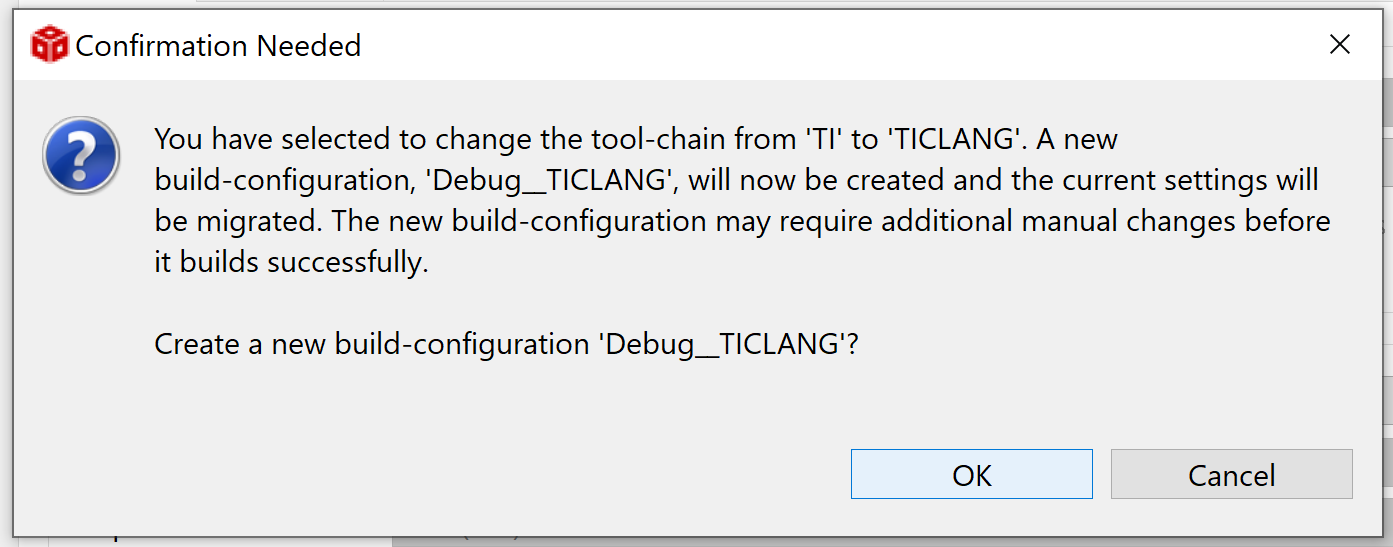The width and height of the screenshot is (1393, 547).
Task: Click the Code Composer Studio cube icon
Action: pos(49,46)
